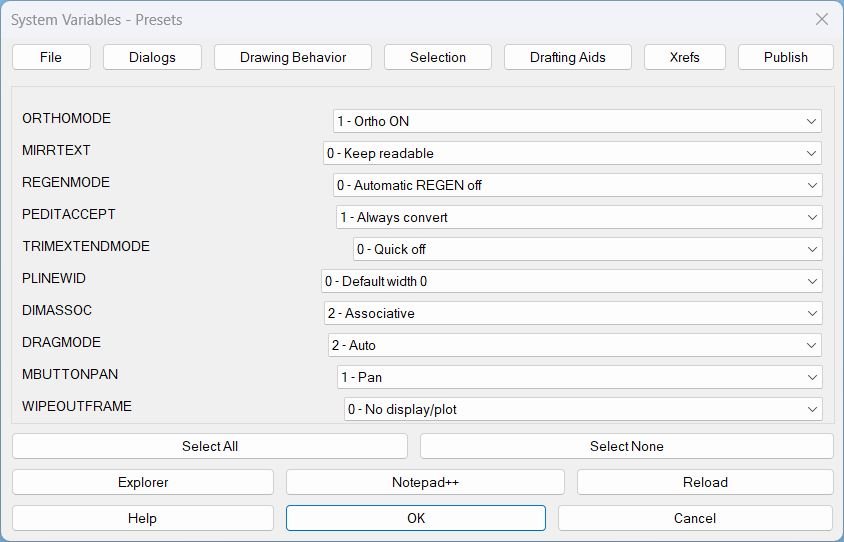Open presets in Notepad++
The height and width of the screenshot is (542, 844).
click(x=425, y=482)
